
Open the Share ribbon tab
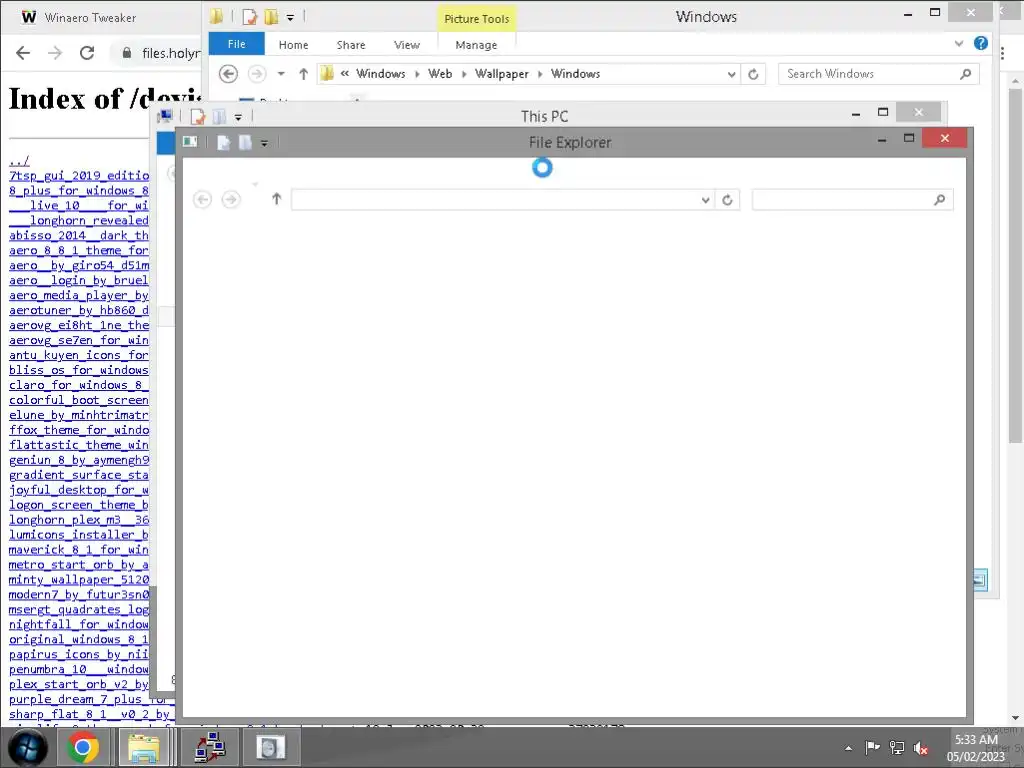(x=351, y=44)
